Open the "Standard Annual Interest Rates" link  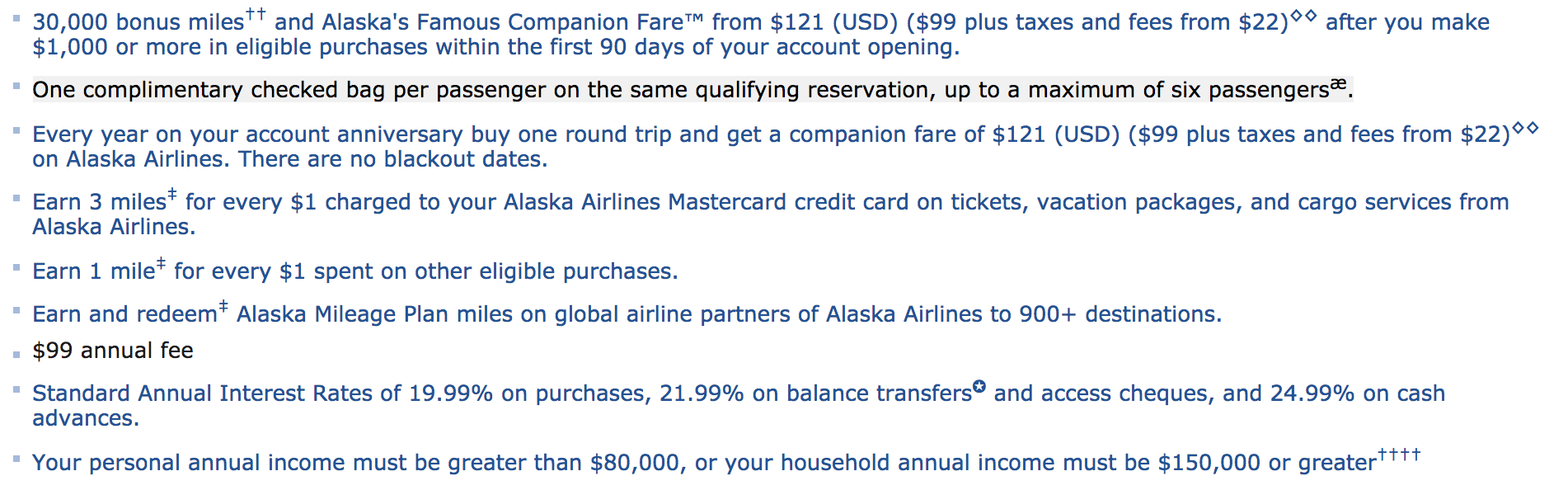(x=217, y=393)
